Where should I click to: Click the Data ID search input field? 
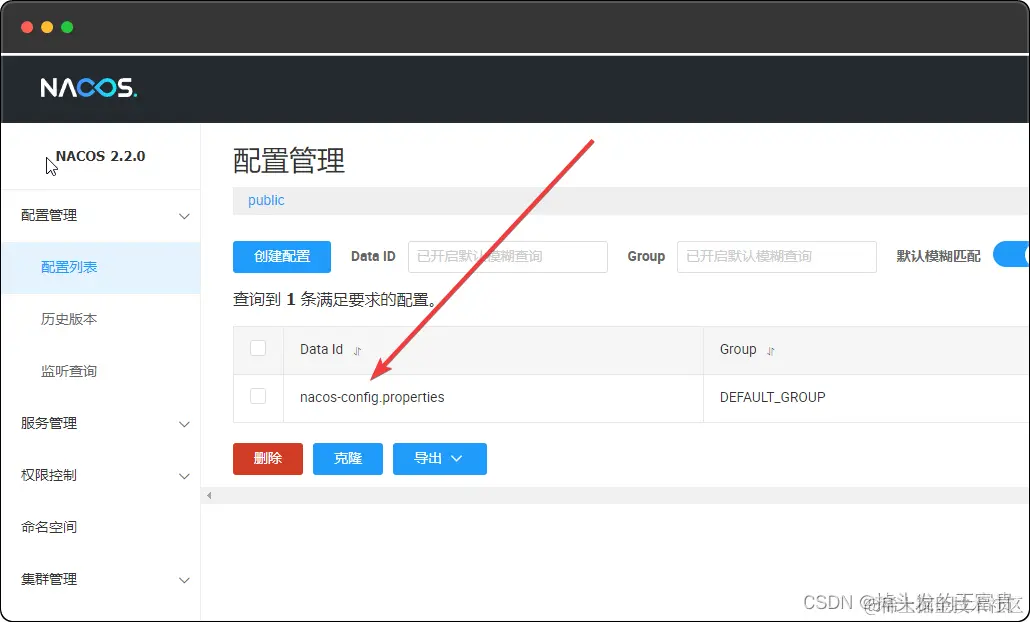507,257
